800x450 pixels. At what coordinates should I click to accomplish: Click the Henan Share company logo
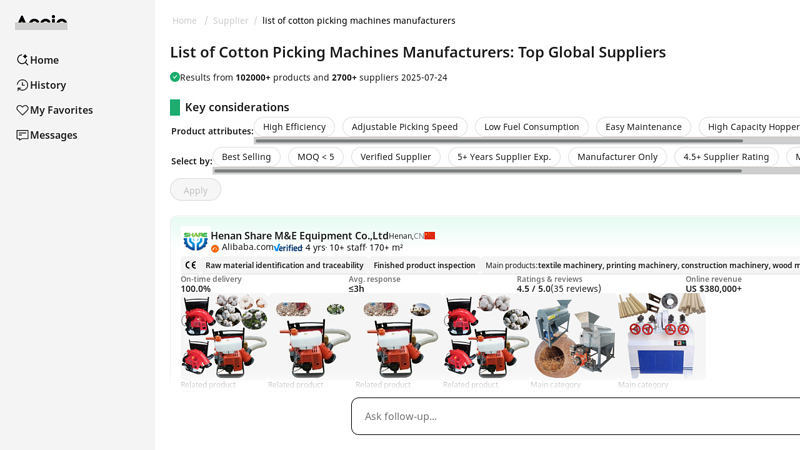coord(195,240)
